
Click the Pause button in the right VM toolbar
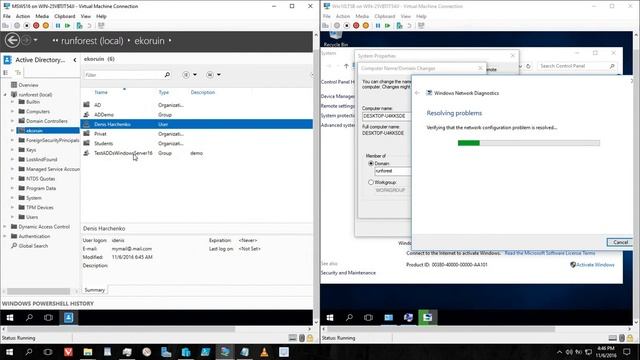pos(378,26)
